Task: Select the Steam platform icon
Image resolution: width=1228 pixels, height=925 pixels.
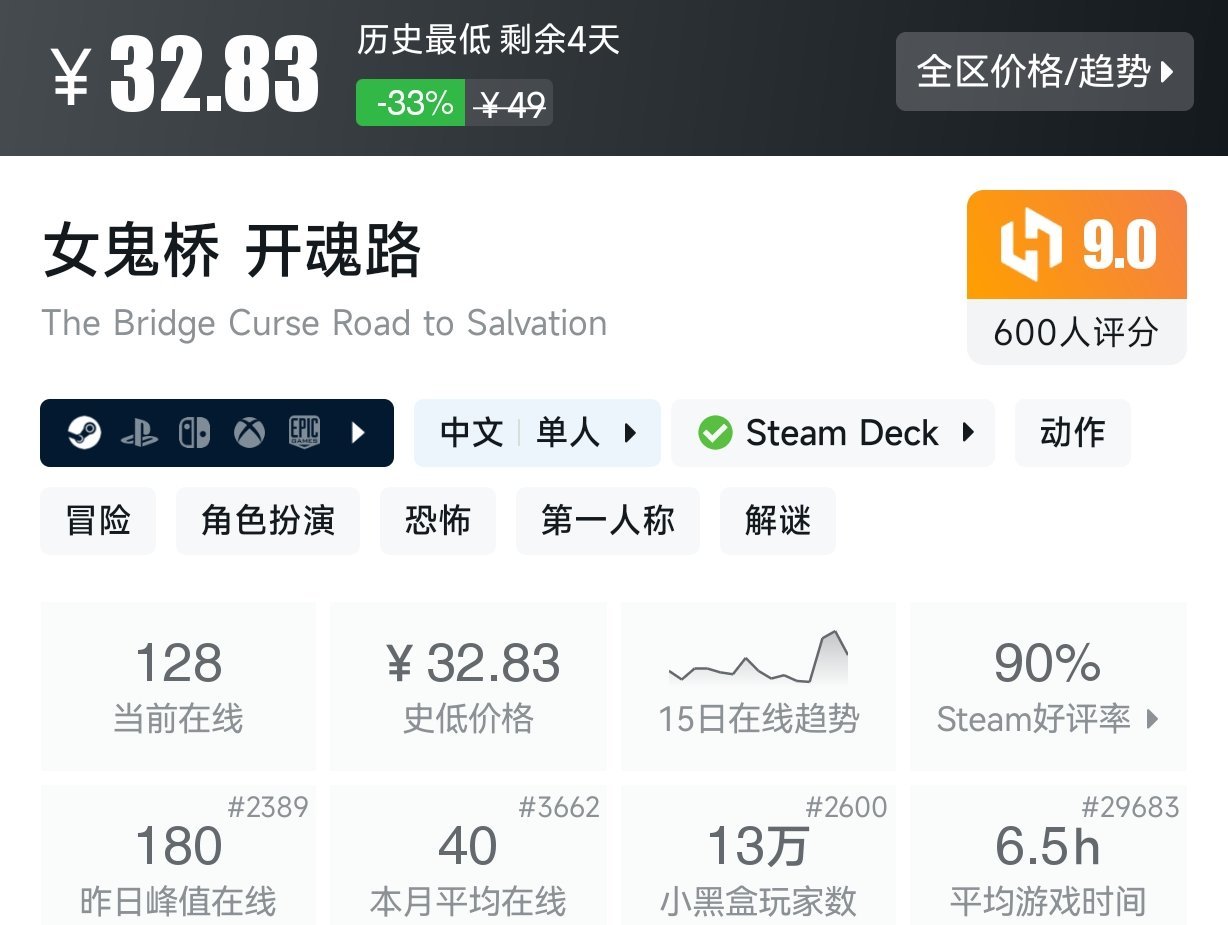Action: (88, 433)
